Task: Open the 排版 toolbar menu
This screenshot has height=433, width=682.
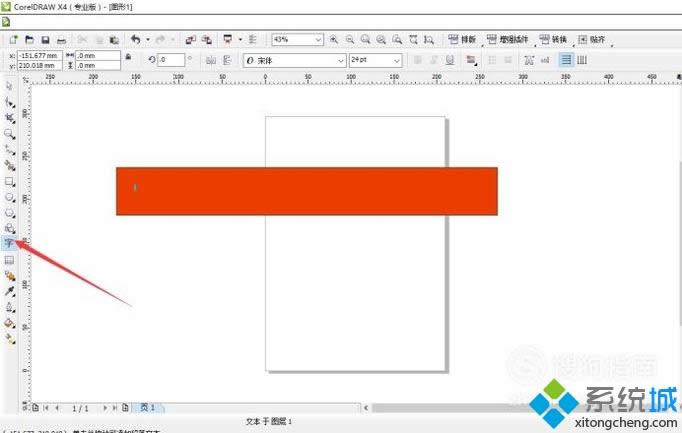Action: [x=462, y=40]
